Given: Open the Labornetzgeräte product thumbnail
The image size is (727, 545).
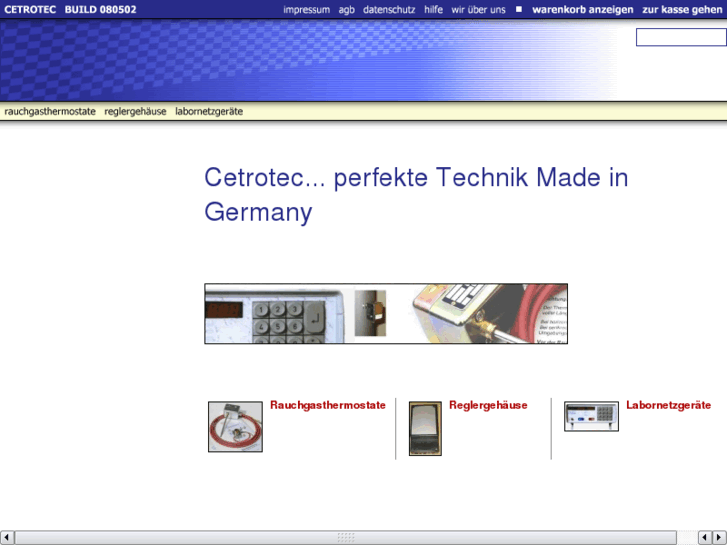Looking at the screenshot, I should (591, 417).
